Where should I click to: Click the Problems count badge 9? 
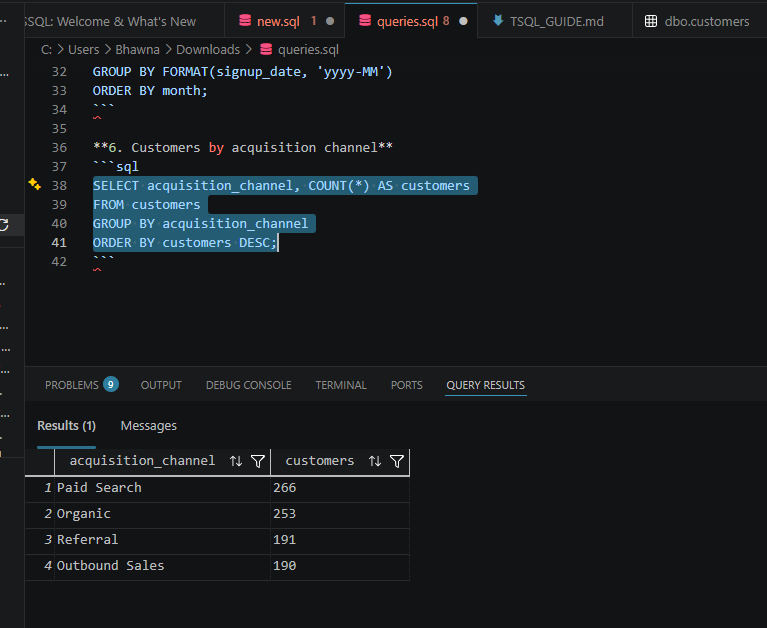(111, 384)
